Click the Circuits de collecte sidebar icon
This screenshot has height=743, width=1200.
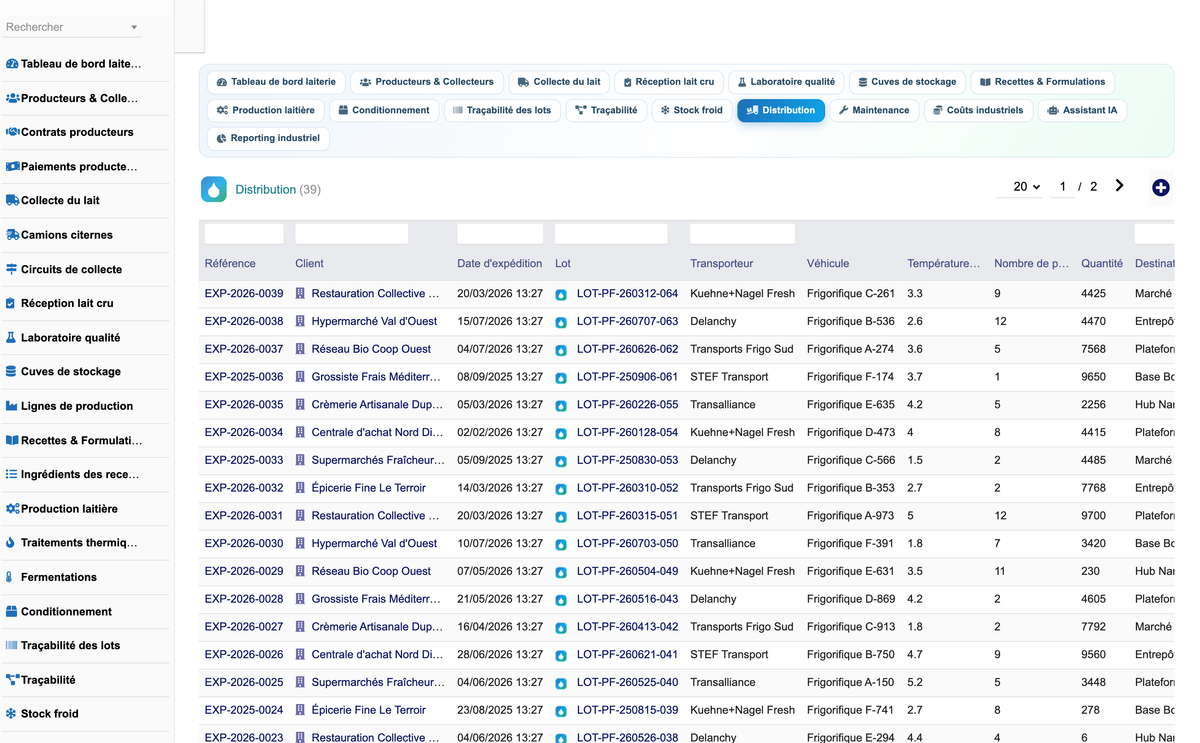pyautogui.click(x=12, y=269)
